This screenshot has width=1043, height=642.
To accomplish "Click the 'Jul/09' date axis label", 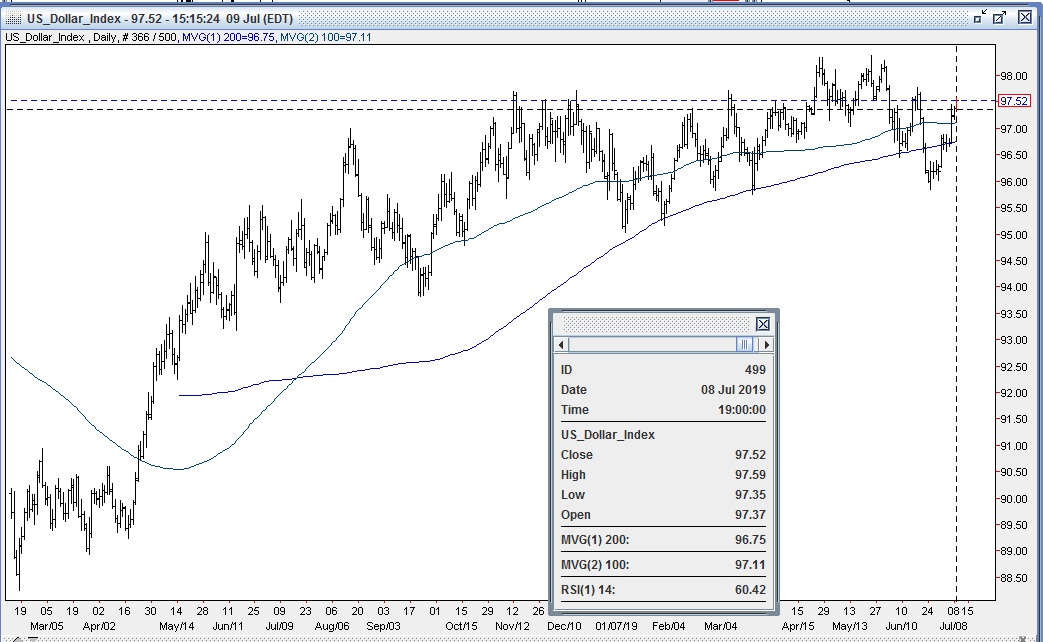I will (279, 626).
